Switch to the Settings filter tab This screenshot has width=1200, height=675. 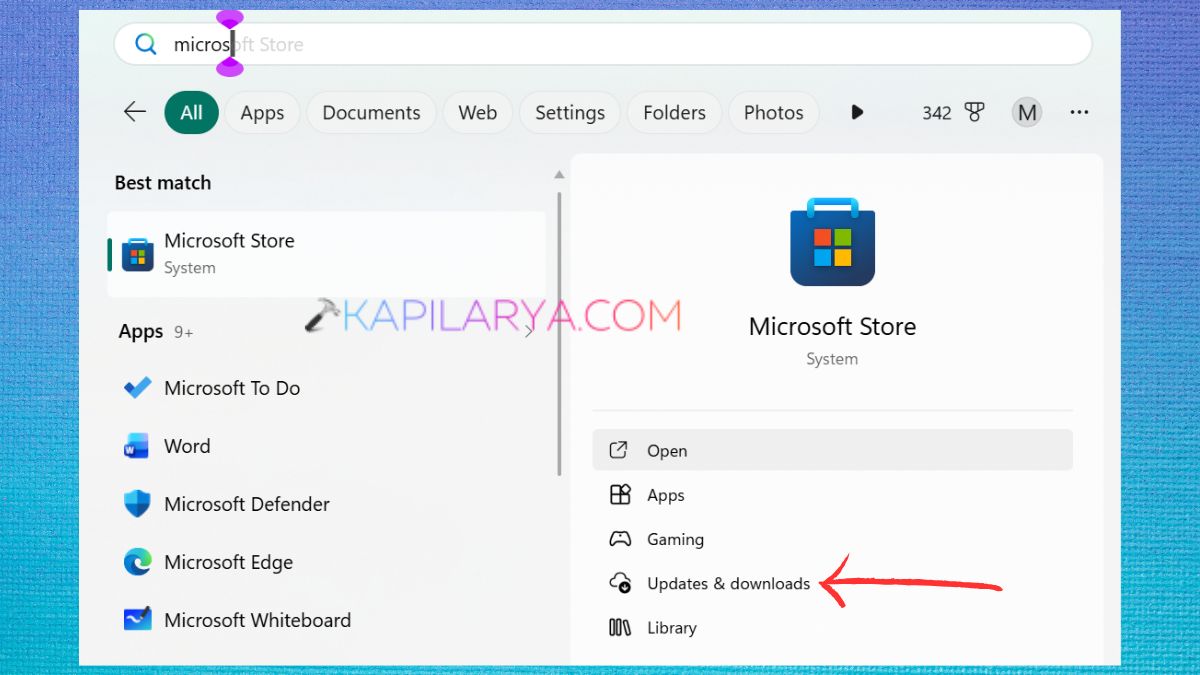pyautogui.click(x=570, y=113)
